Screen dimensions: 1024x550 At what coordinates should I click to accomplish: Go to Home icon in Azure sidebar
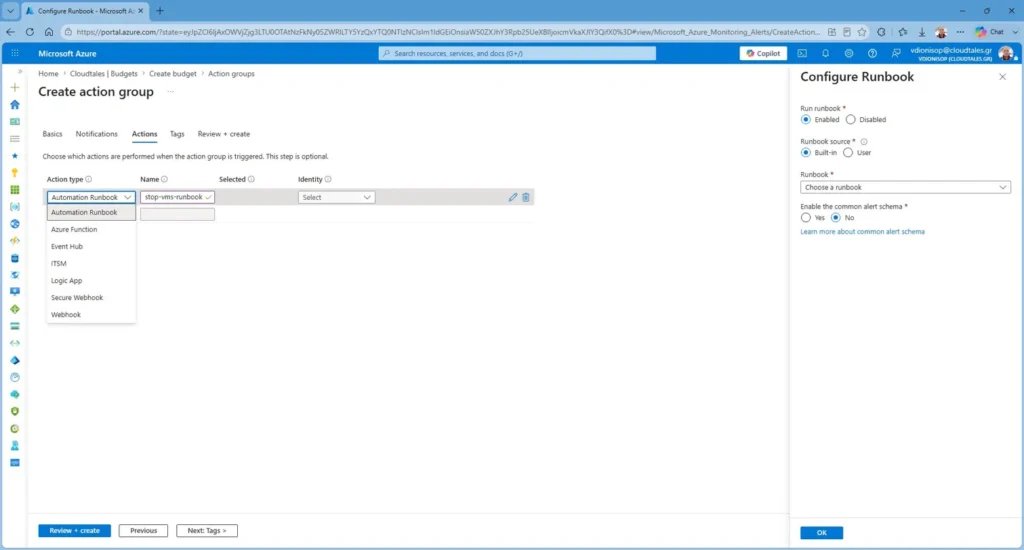click(x=15, y=105)
